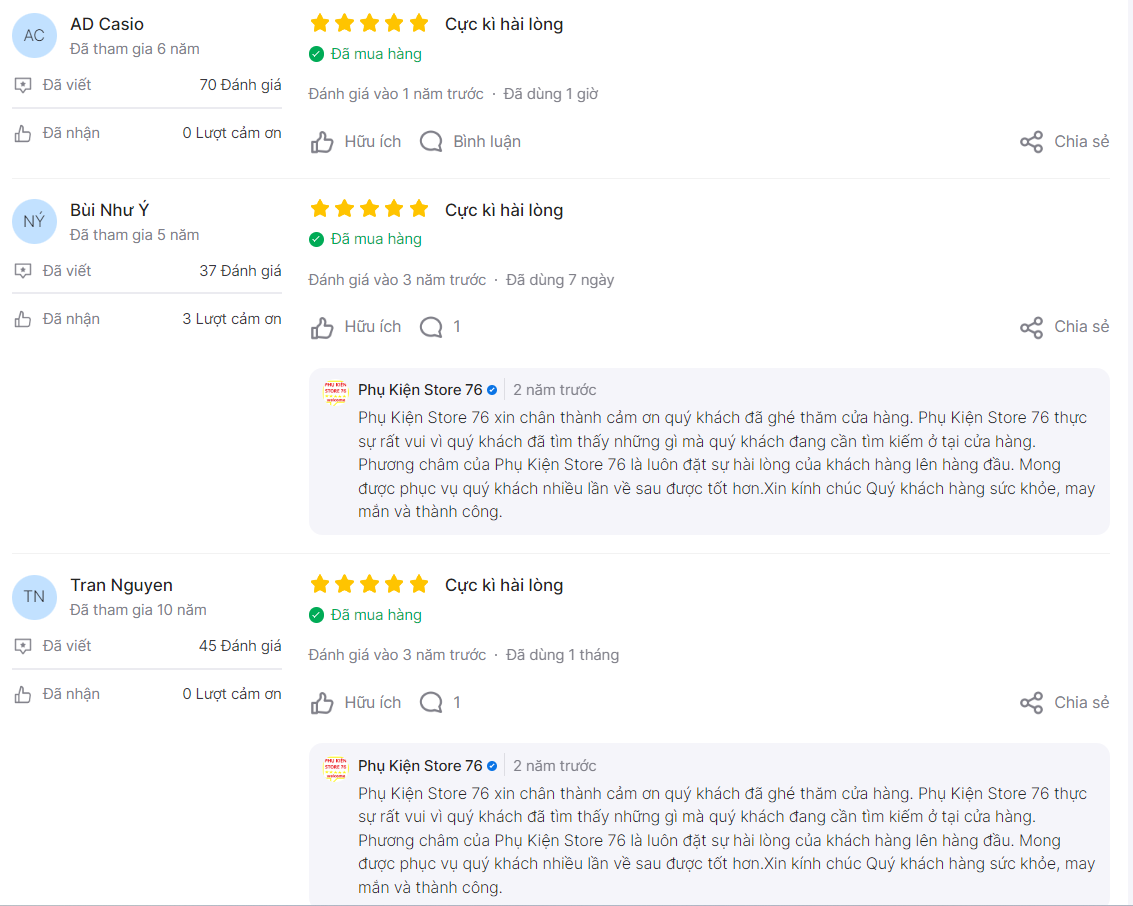
Task: Click Chia sẻ on Tran Nguyen's review
Action: [x=1064, y=702]
